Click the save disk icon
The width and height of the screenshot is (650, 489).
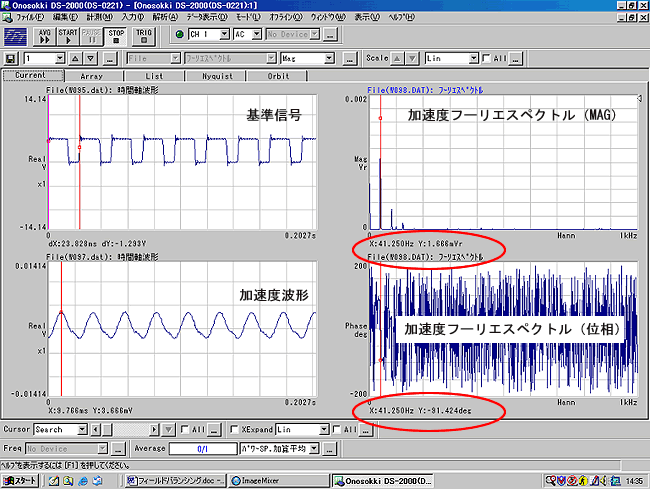pos(11,58)
